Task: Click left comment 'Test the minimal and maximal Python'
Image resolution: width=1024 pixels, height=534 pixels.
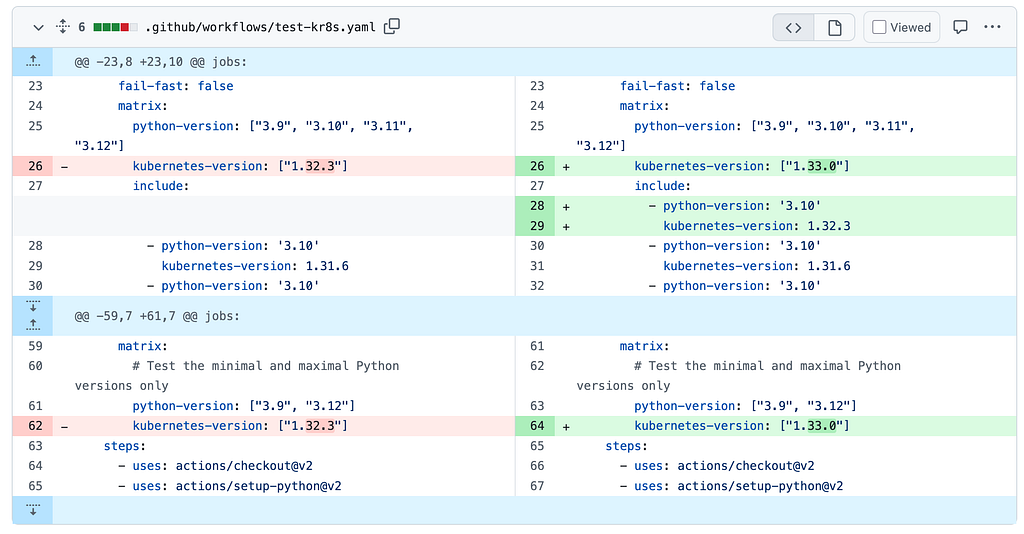Action: pyautogui.click(x=266, y=366)
